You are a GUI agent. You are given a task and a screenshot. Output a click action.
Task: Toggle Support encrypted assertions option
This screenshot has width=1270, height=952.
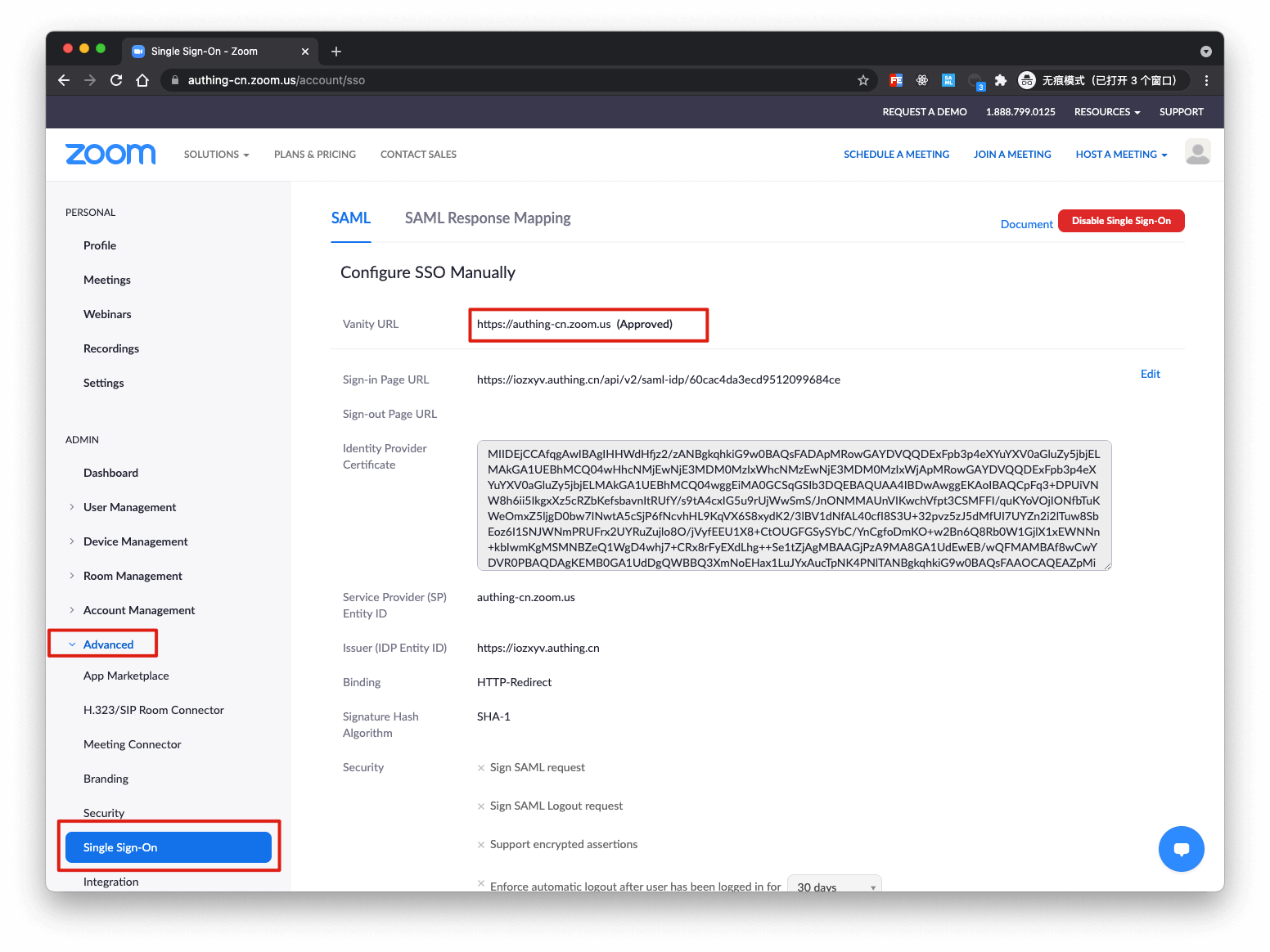(481, 845)
